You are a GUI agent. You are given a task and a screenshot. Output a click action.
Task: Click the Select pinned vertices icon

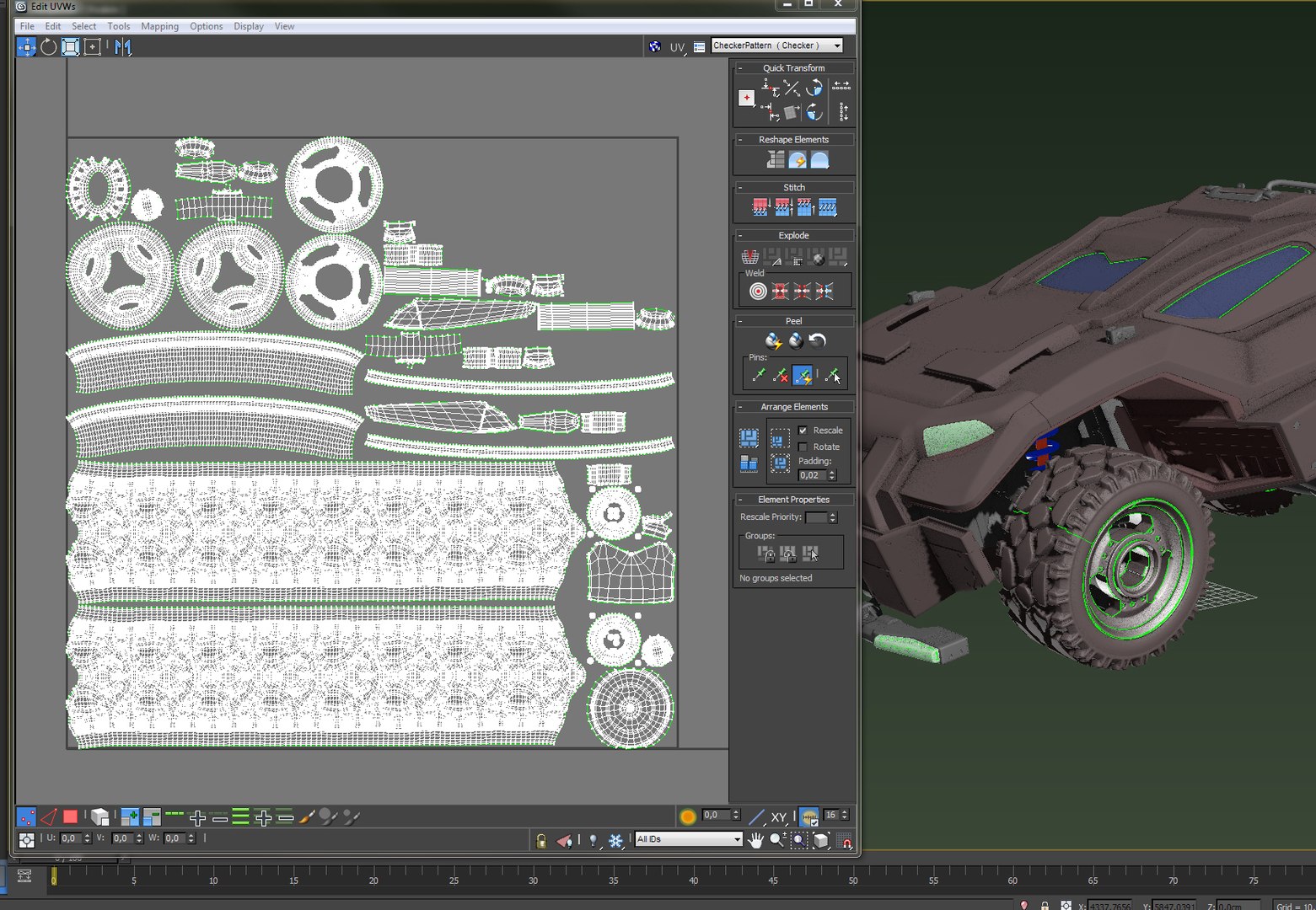coord(832,375)
